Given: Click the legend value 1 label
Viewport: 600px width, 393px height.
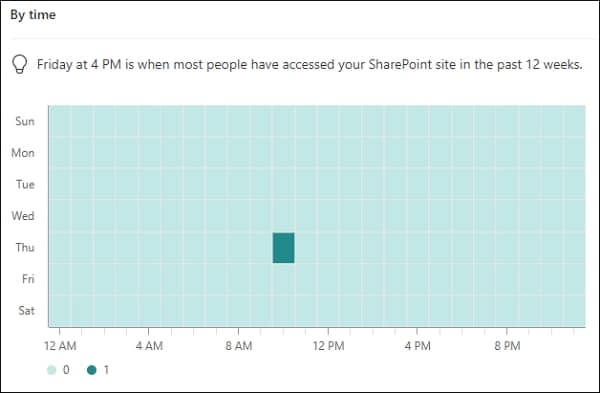Looking at the screenshot, I should [106, 370].
